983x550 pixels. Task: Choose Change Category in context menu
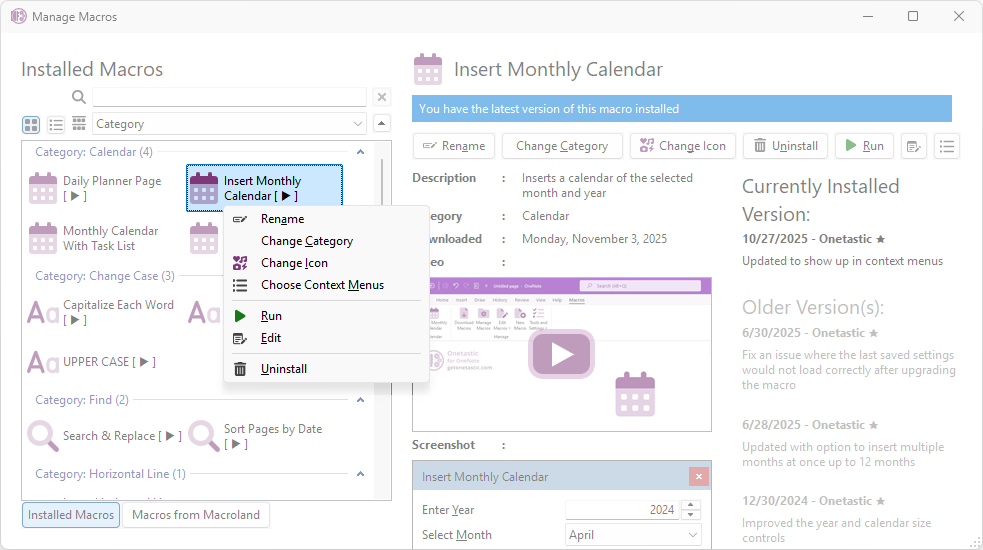326,241
